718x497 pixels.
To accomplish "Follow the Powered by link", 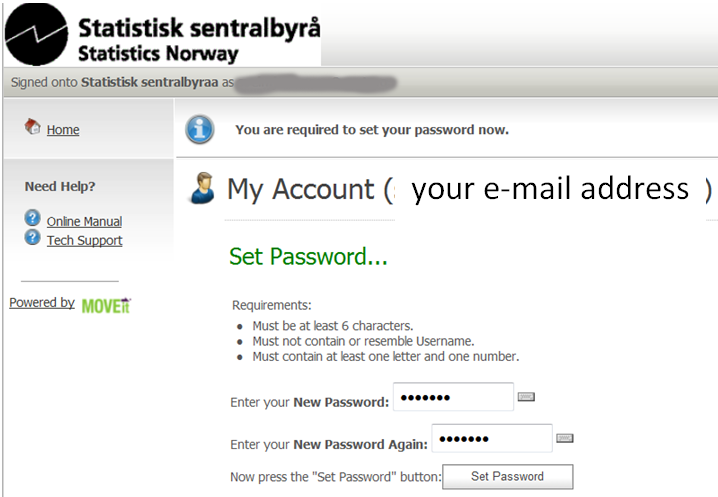I will tap(42, 302).
